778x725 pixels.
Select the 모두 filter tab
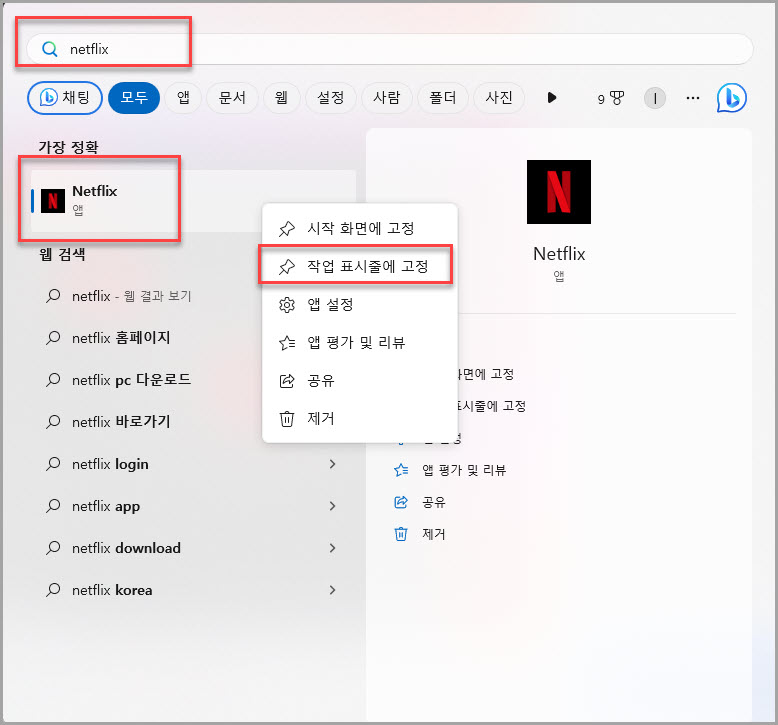[134, 98]
